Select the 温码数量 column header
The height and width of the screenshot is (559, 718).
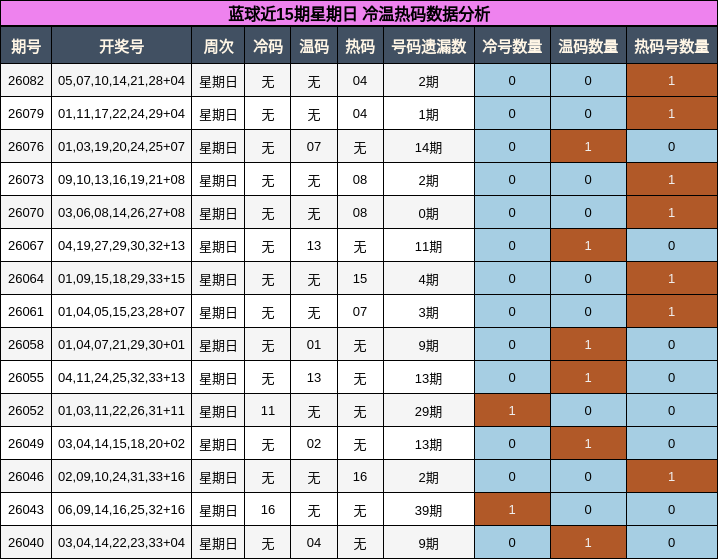pyautogui.click(x=588, y=45)
